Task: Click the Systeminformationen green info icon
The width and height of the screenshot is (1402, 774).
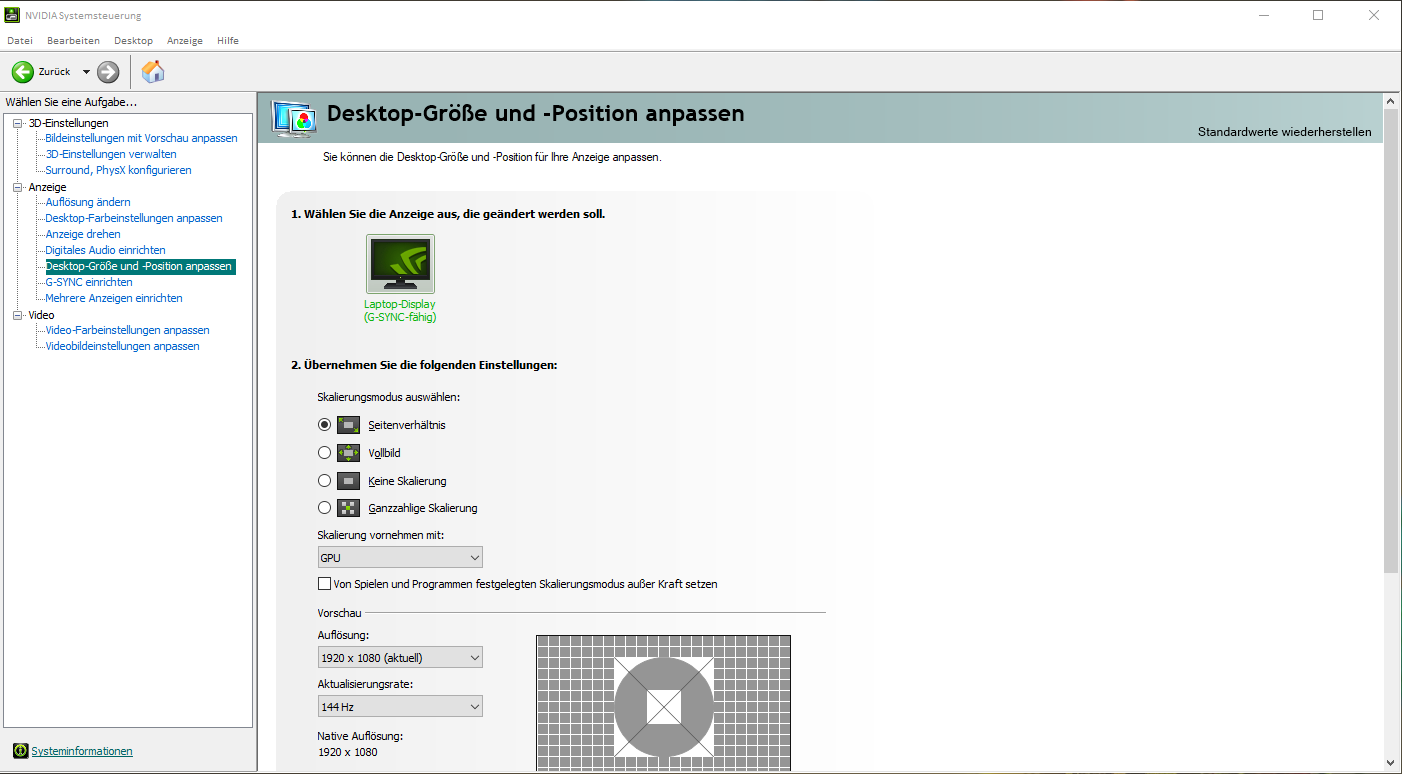Action: 20,751
